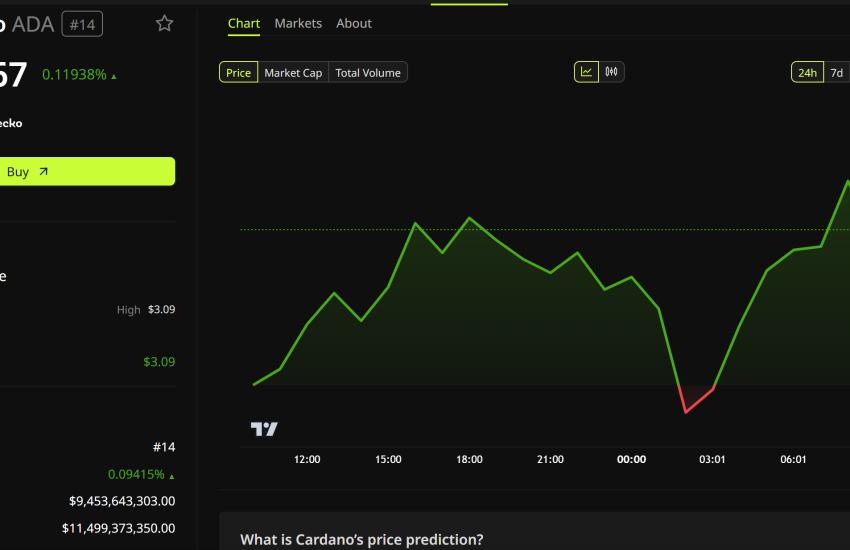This screenshot has height=550, width=850.
Task: Click the 21:00 time axis label
Action: [x=550, y=460]
